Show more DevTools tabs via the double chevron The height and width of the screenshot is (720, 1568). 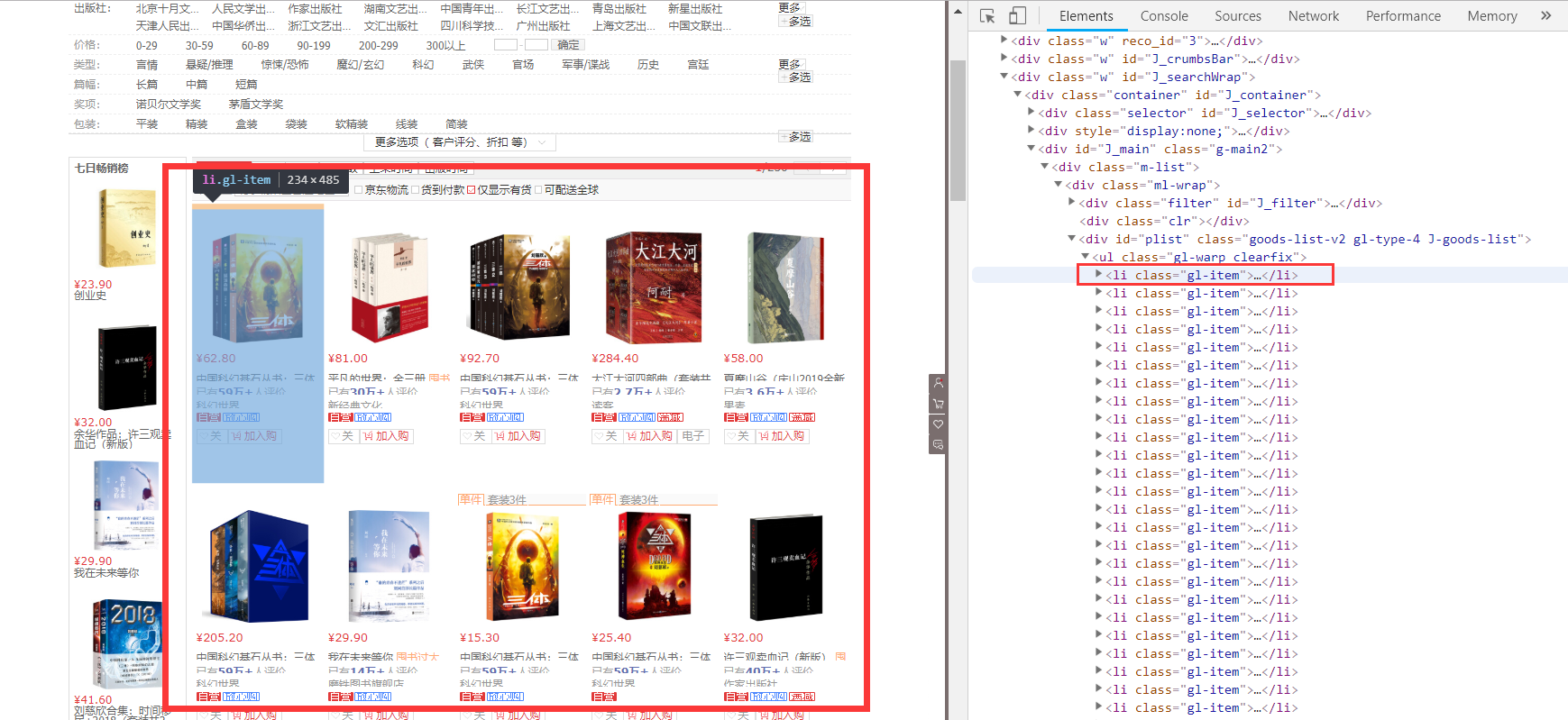point(1545,15)
